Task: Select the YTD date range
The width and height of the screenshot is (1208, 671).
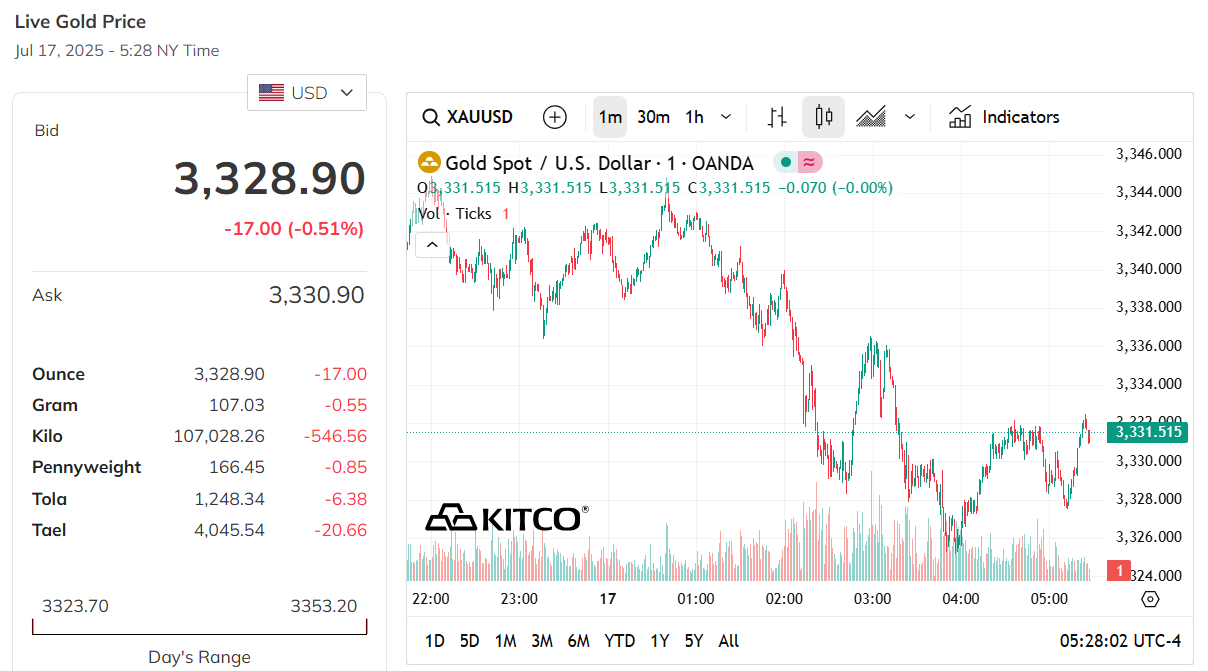Action: click(620, 641)
